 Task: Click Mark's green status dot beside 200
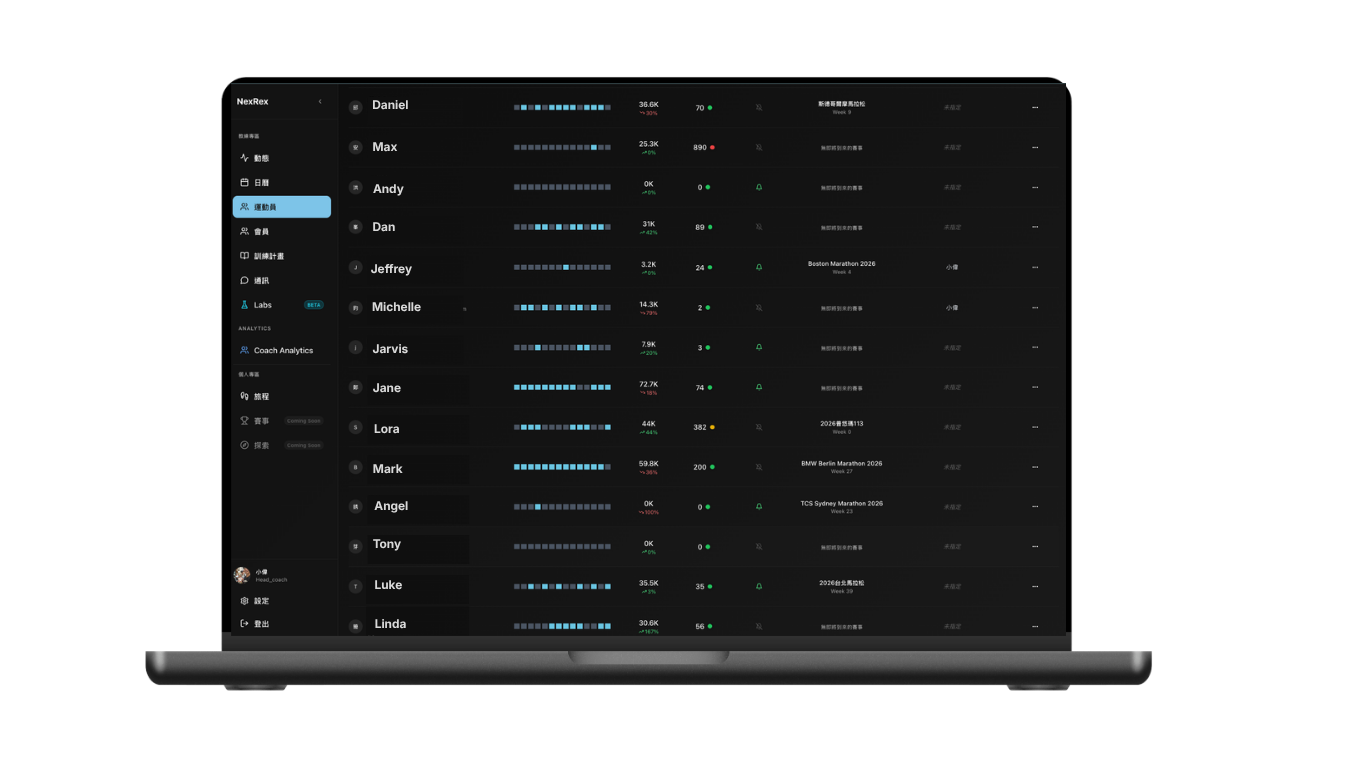click(712, 467)
